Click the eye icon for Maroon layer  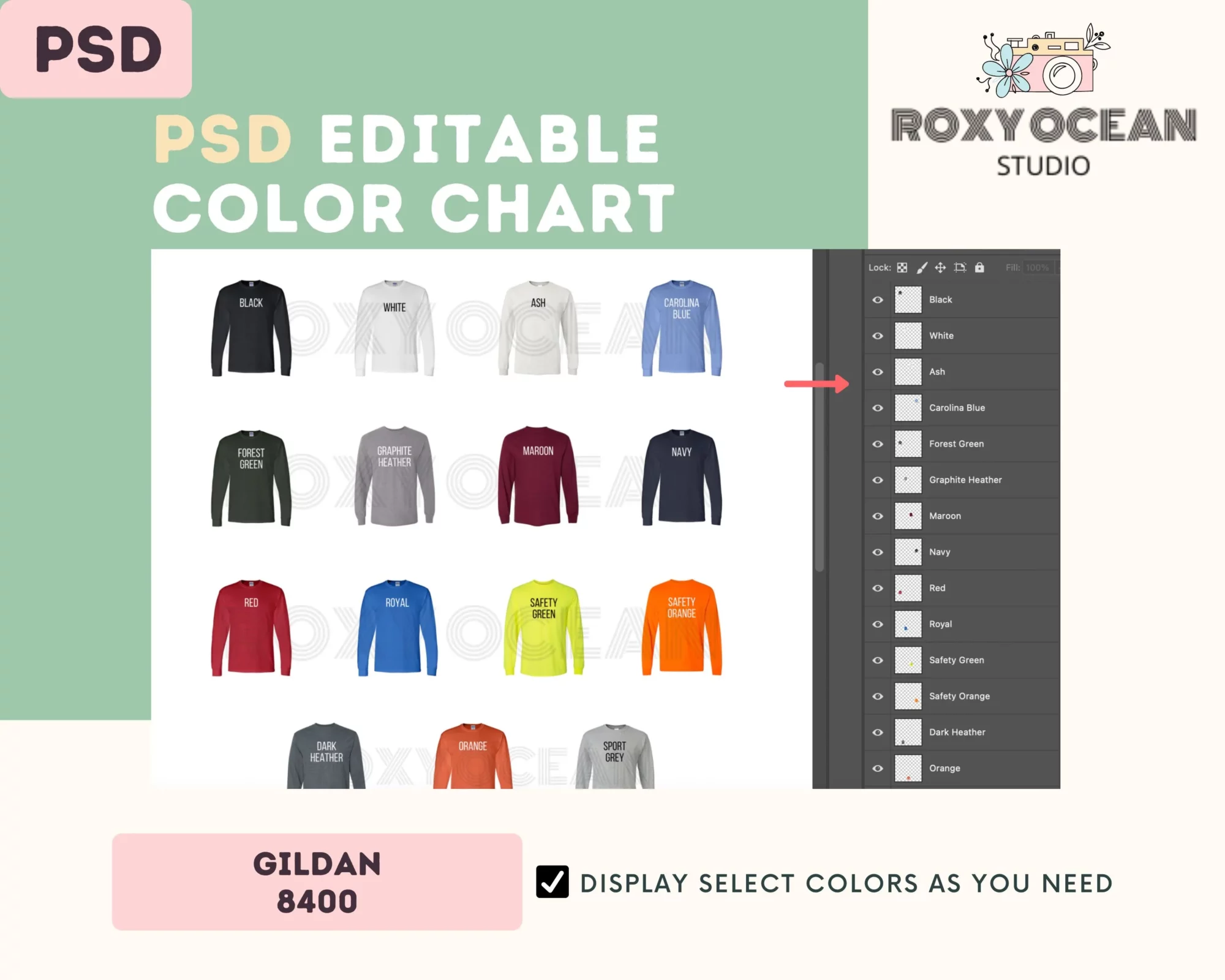pyautogui.click(x=877, y=516)
